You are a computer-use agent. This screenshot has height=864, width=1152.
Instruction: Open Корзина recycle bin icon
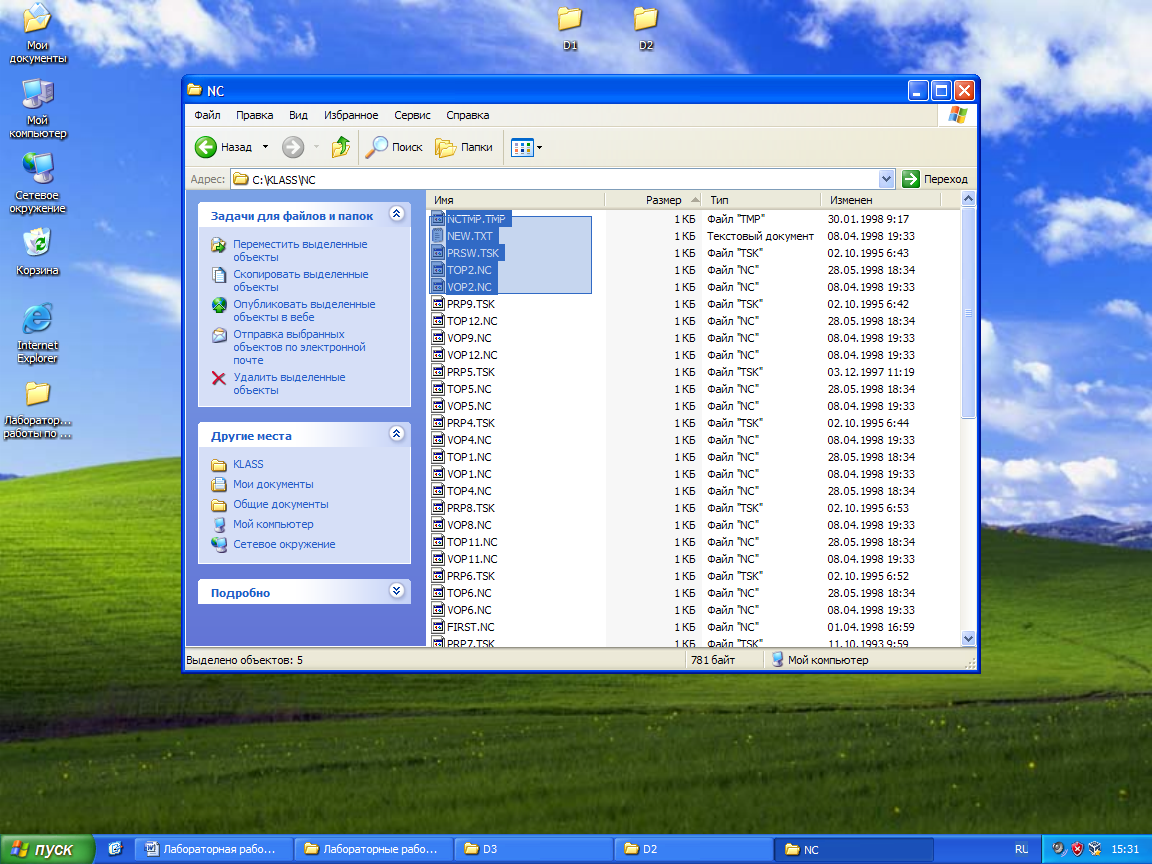(x=37, y=251)
